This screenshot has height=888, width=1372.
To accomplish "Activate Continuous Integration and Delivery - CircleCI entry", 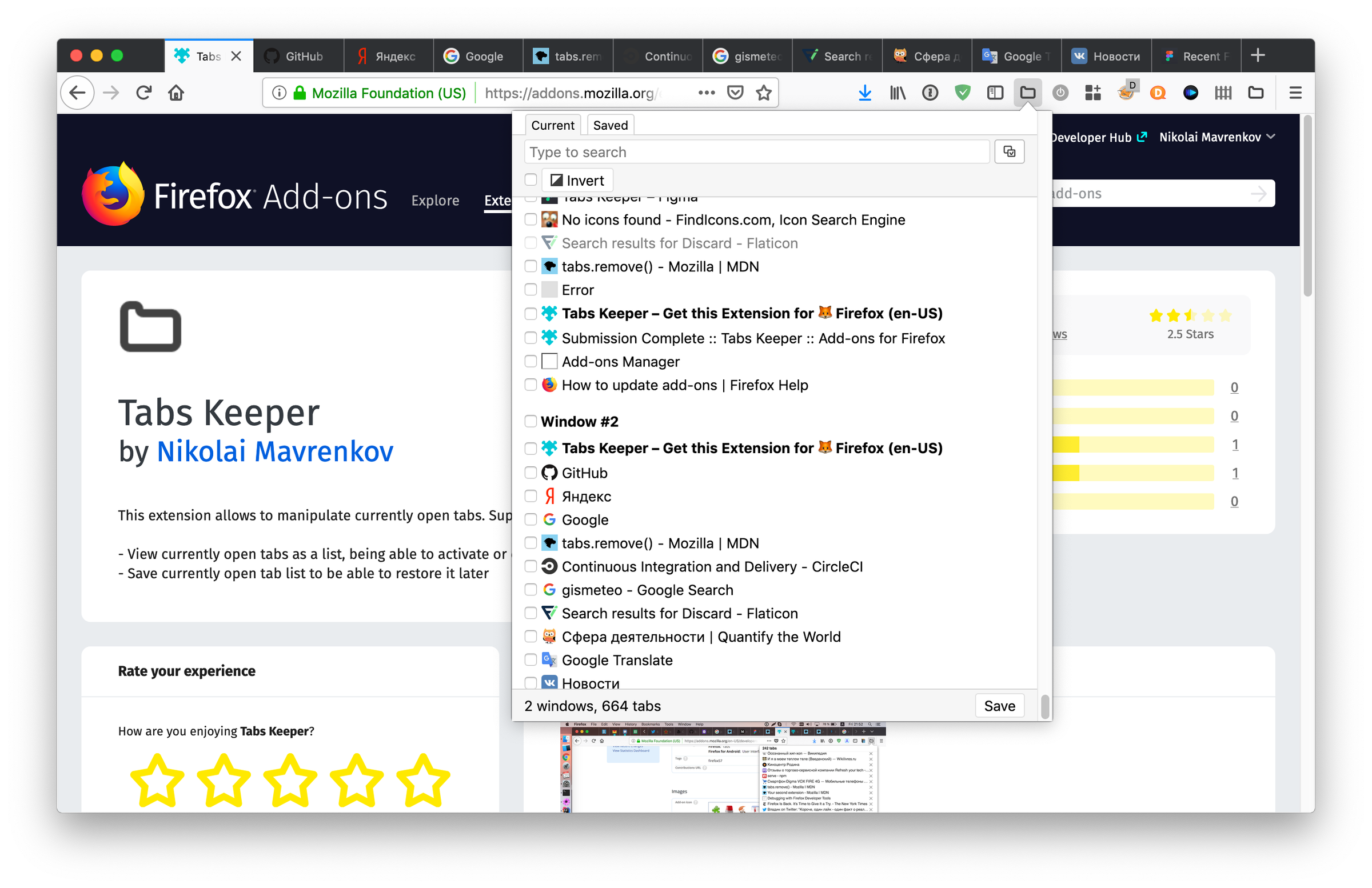I will (712, 566).
